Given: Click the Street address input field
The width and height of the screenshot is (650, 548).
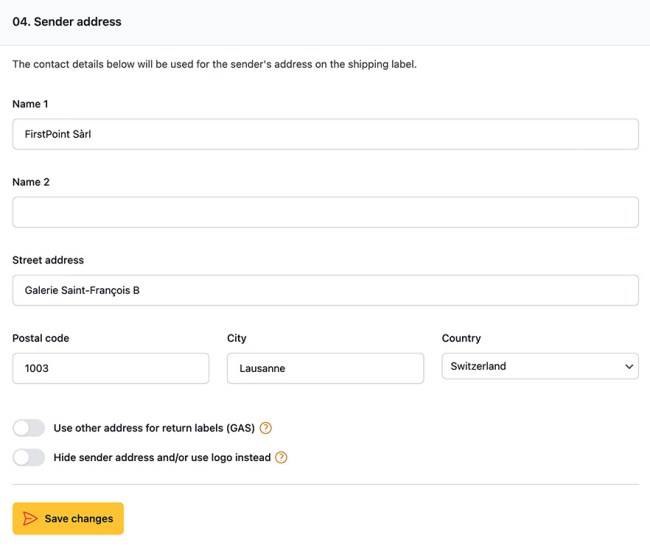Looking at the screenshot, I should point(325,290).
